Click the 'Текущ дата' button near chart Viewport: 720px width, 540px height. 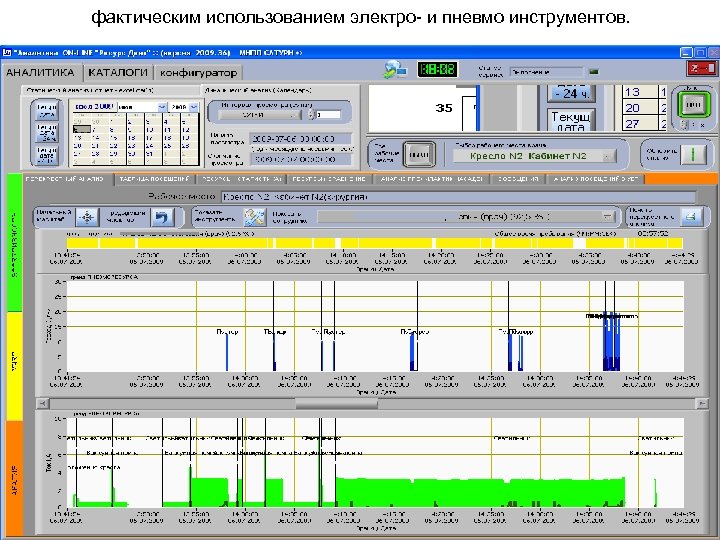pyautogui.click(x=571, y=120)
